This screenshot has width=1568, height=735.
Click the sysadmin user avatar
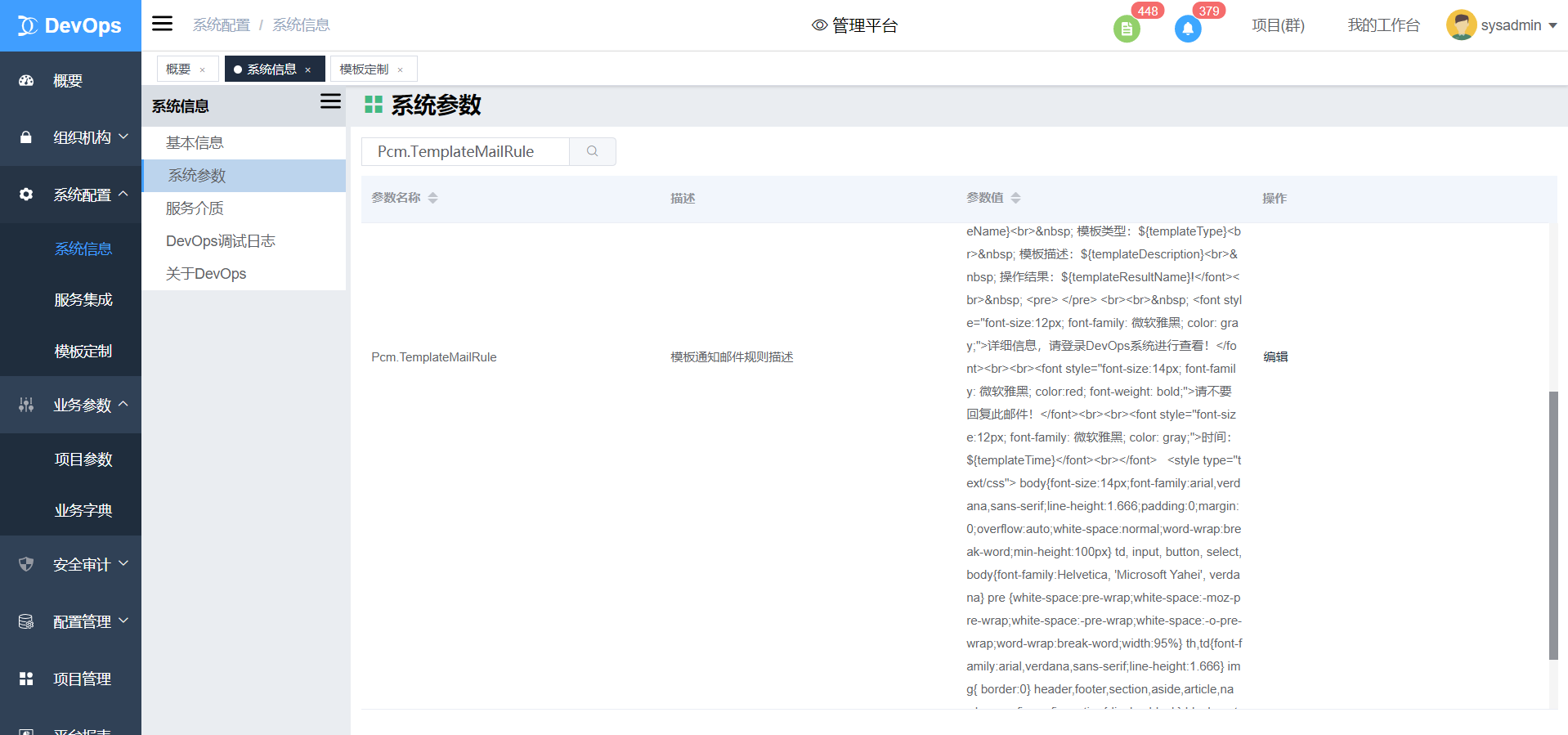point(1460,25)
